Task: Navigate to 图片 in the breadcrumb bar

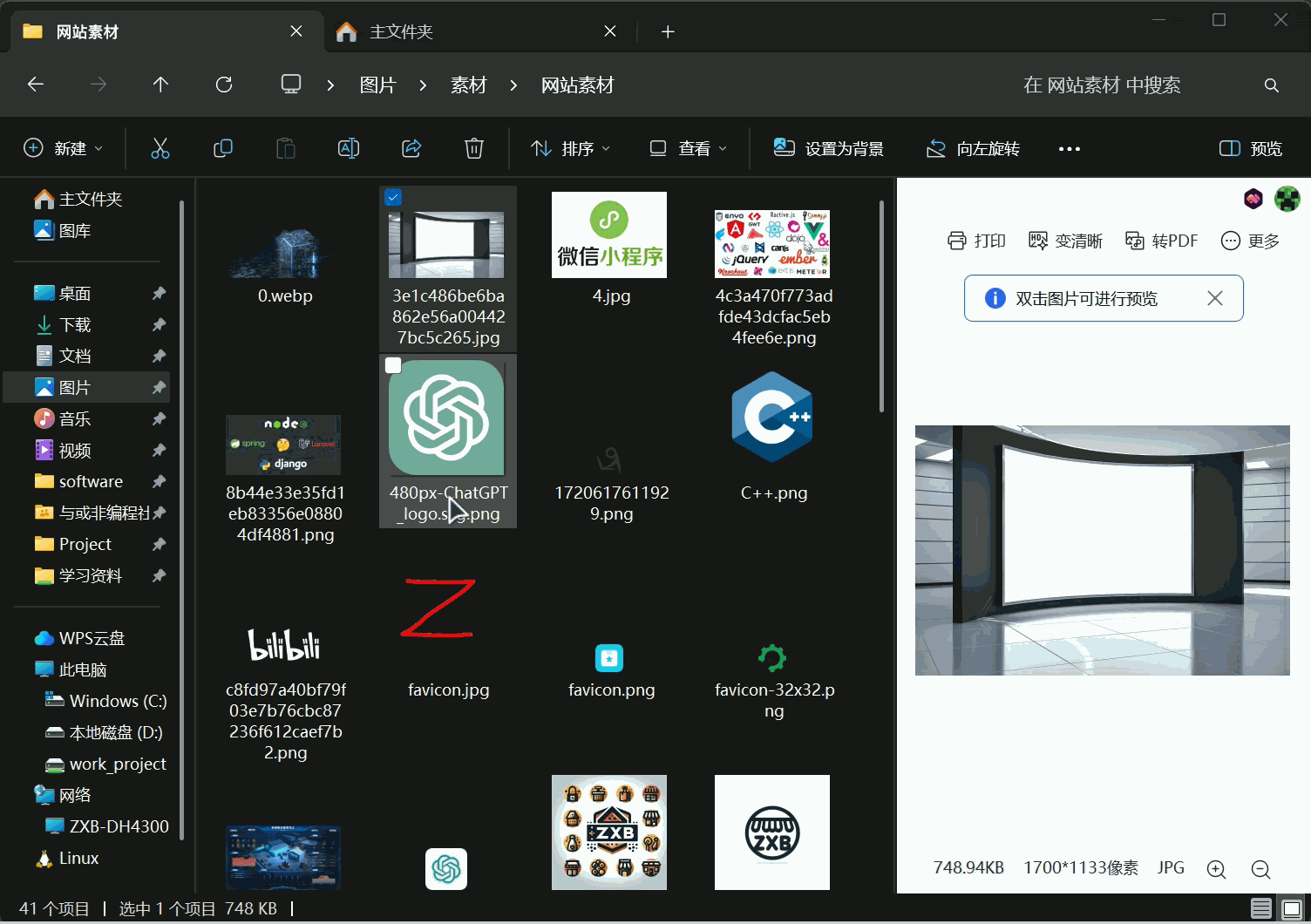Action: click(377, 85)
